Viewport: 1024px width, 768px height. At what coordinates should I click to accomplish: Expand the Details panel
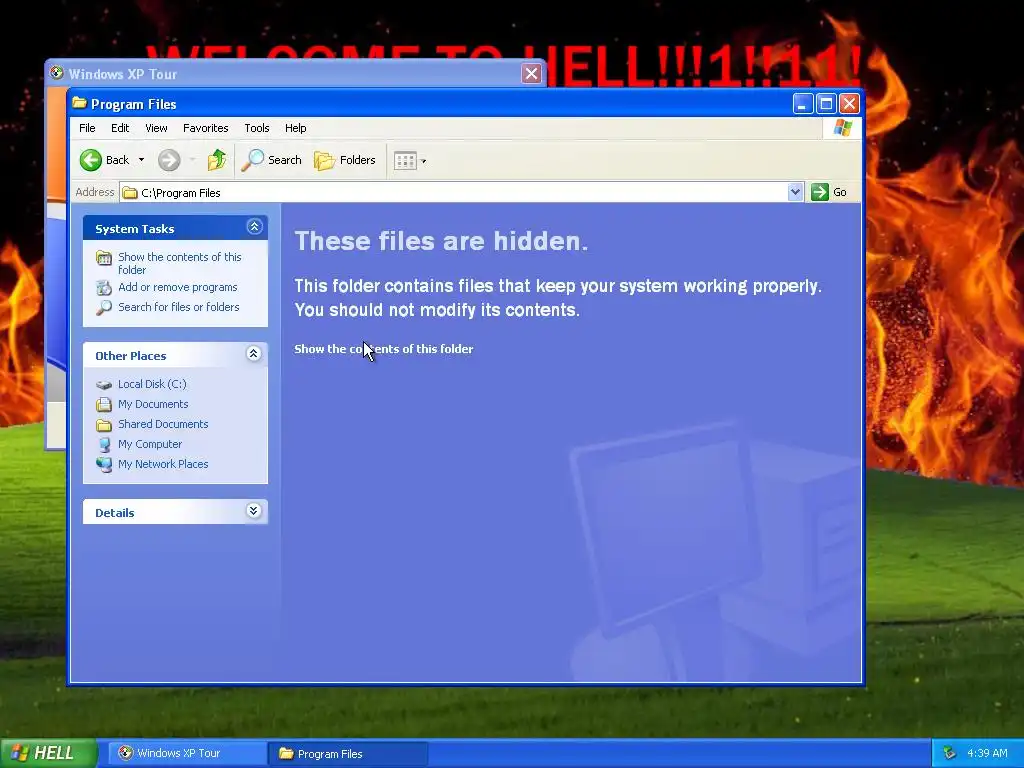(x=254, y=511)
